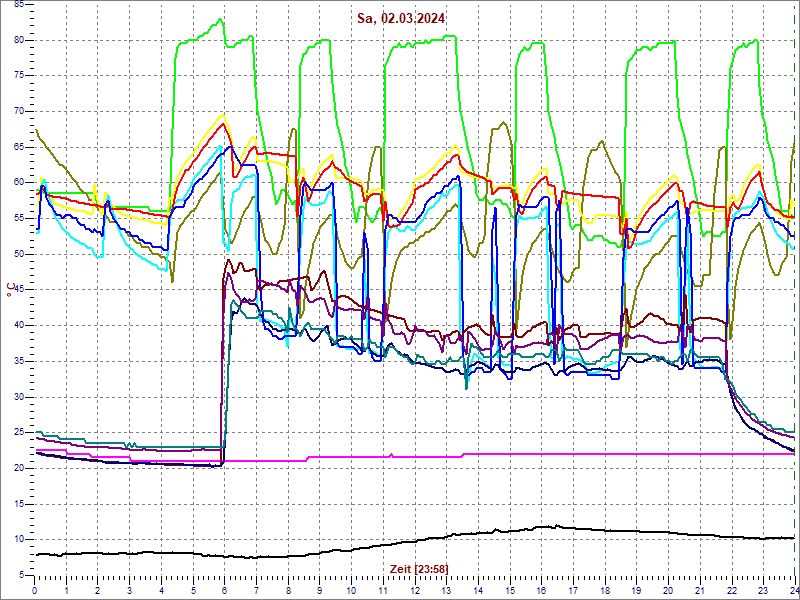This screenshot has height=600, width=800.
Task: Select the '80' tick label on the temperature axis
Action: (19, 40)
